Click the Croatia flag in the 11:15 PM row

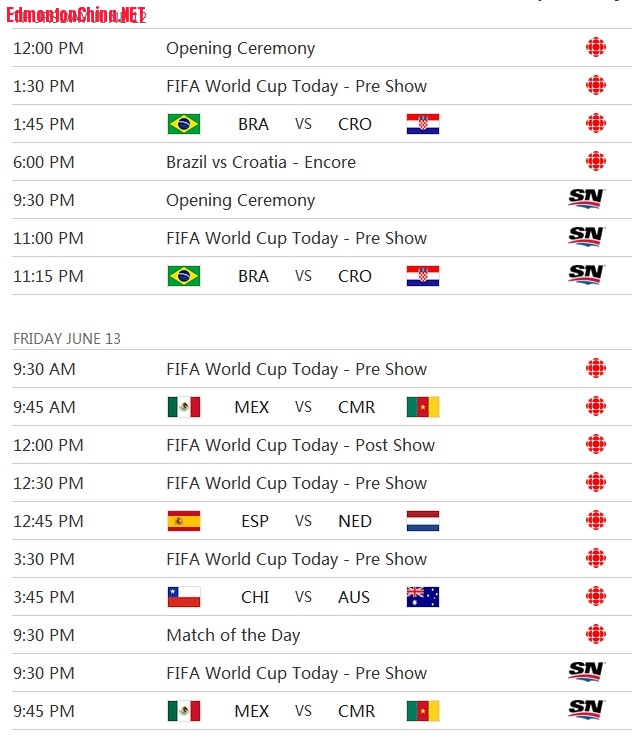pos(423,276)
